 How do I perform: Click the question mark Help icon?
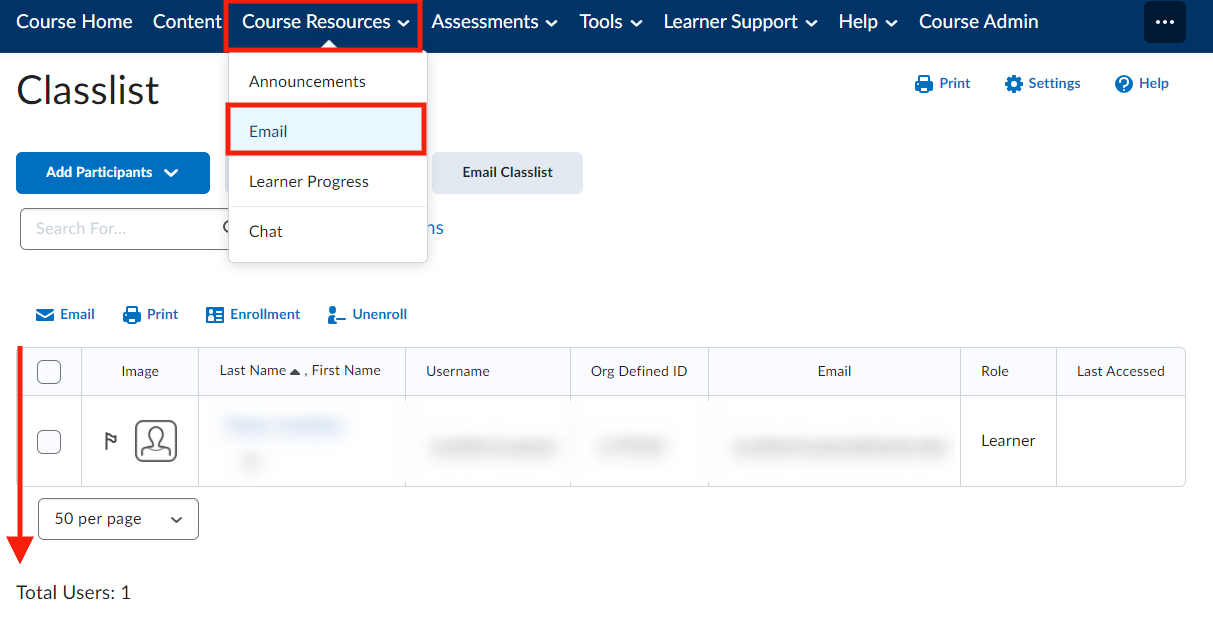click(x=1124, y=84)
